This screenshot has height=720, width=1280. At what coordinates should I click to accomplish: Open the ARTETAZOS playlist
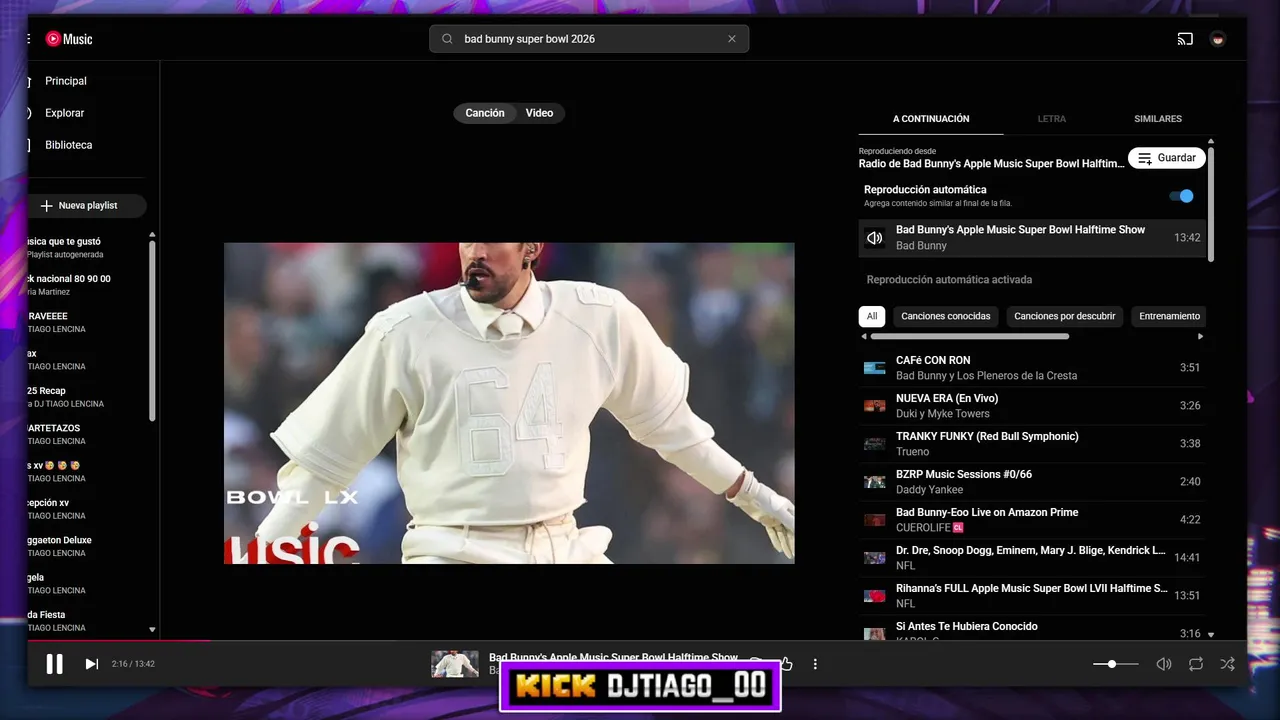coord(87,434)
